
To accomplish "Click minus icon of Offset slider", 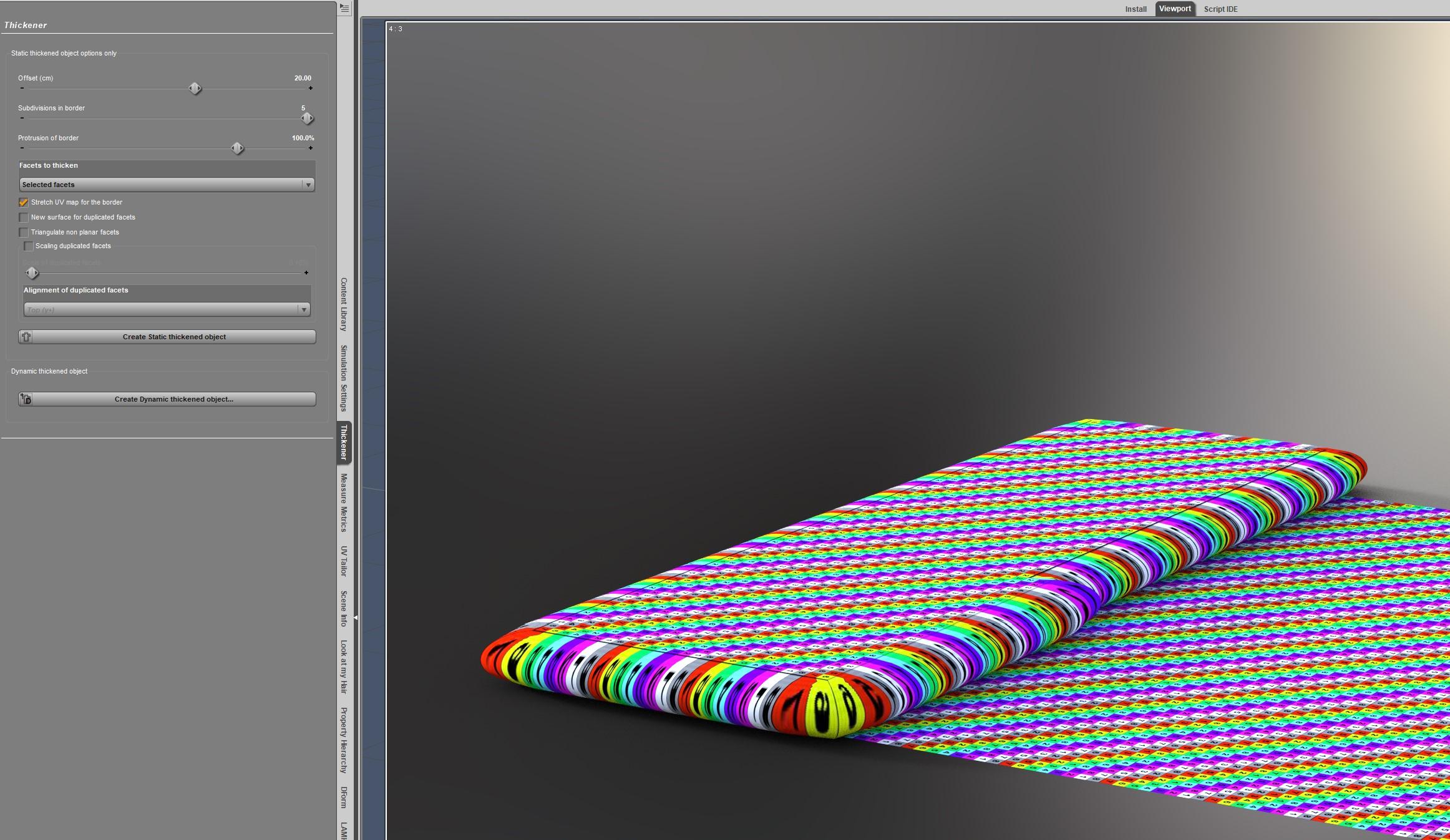I will point(22,89).
